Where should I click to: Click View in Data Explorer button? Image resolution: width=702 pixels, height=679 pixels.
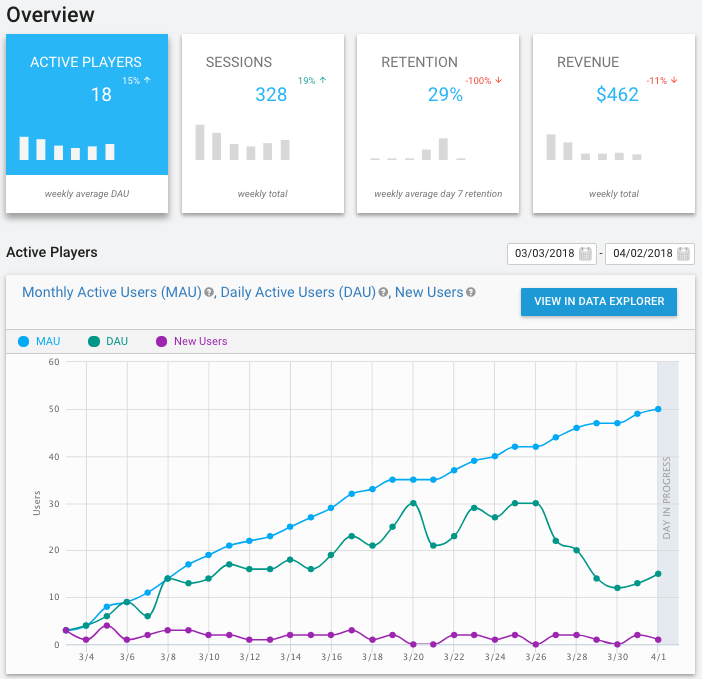point(599,302)
